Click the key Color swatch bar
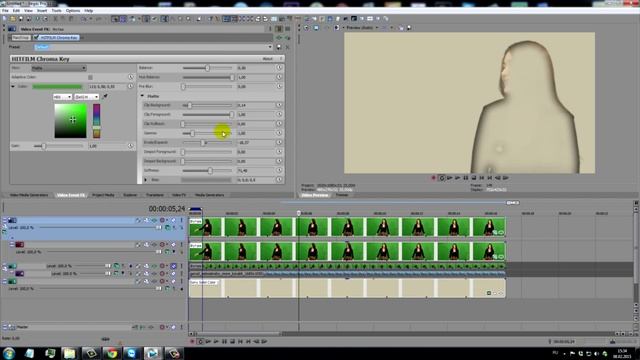The width and height of the screenshot is (640, 360). (x=57, y=87)
